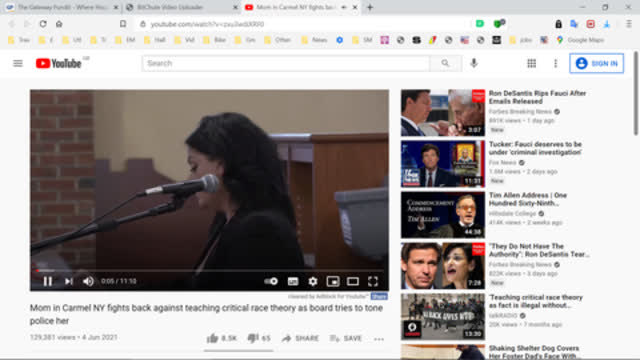Image resolution: width=640 pixels, height=360 pixels.
Task: Open the Google Maps bookmark
Action: pos(580,40)
